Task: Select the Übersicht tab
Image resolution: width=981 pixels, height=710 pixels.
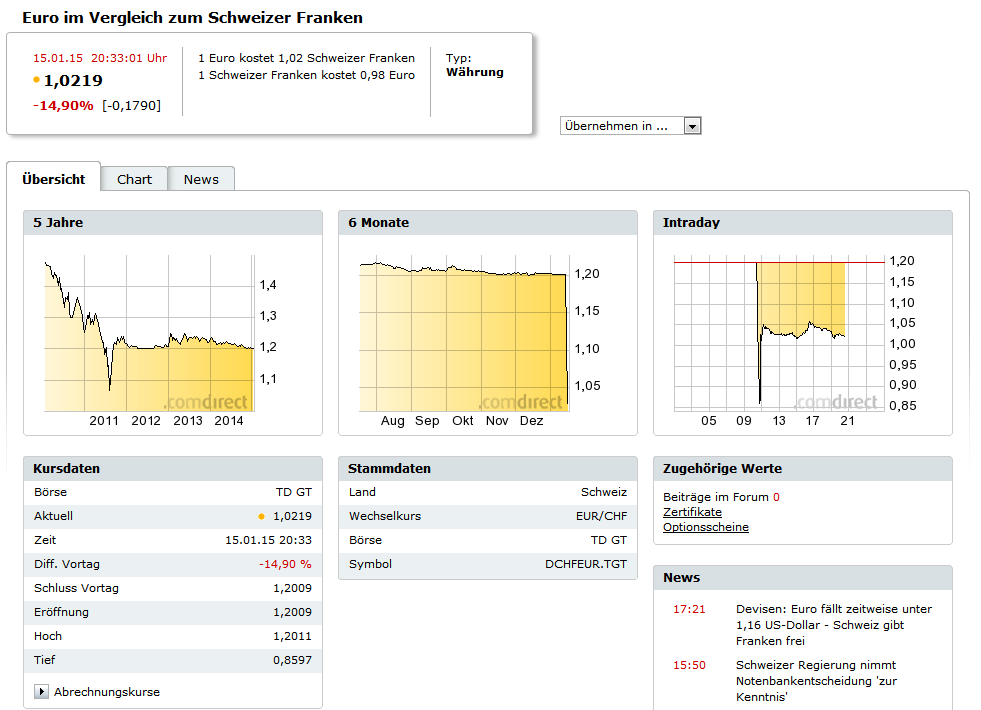Action: [x=54, y=179]
